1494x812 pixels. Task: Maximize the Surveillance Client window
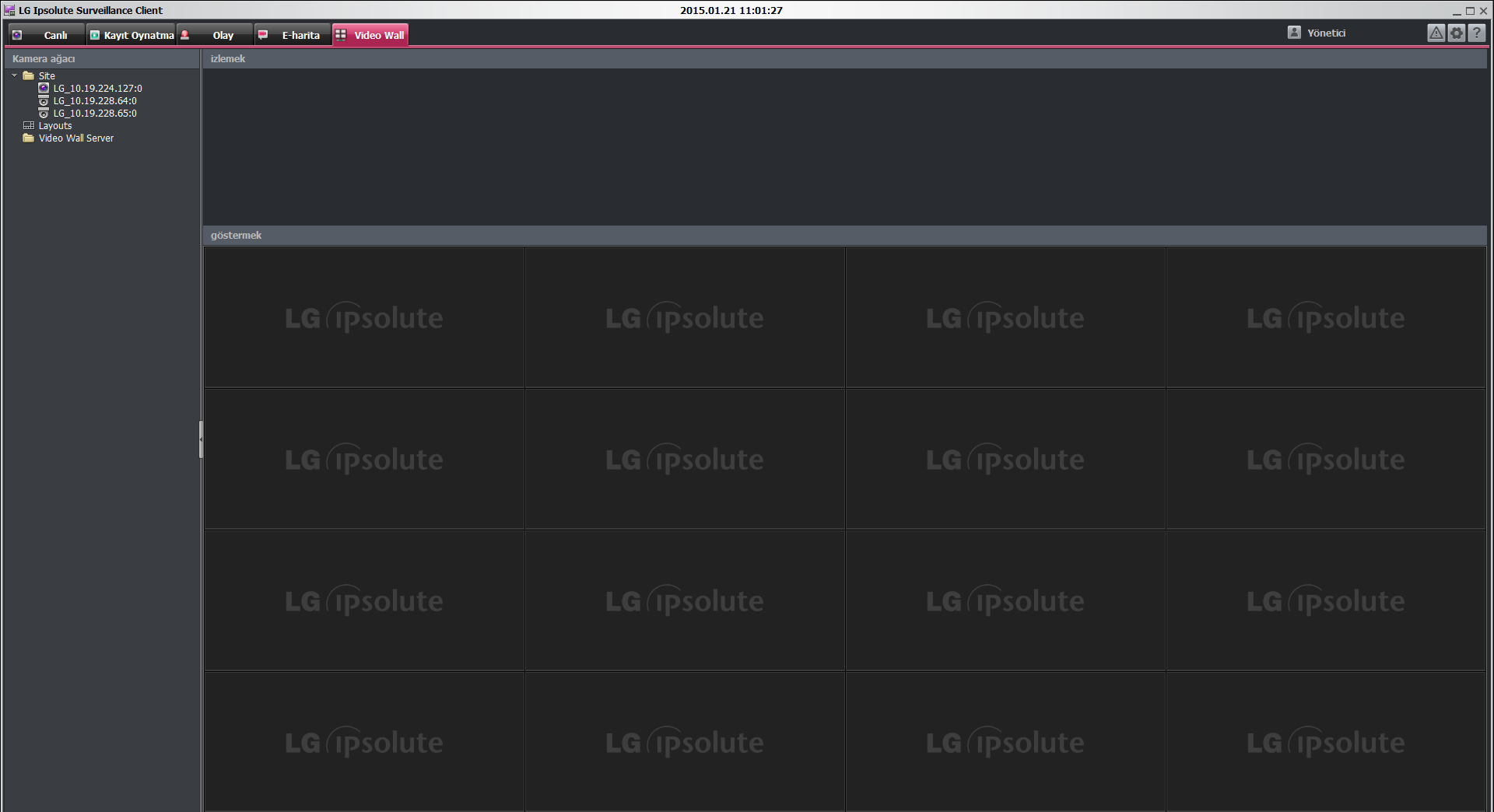(1470, 11)
